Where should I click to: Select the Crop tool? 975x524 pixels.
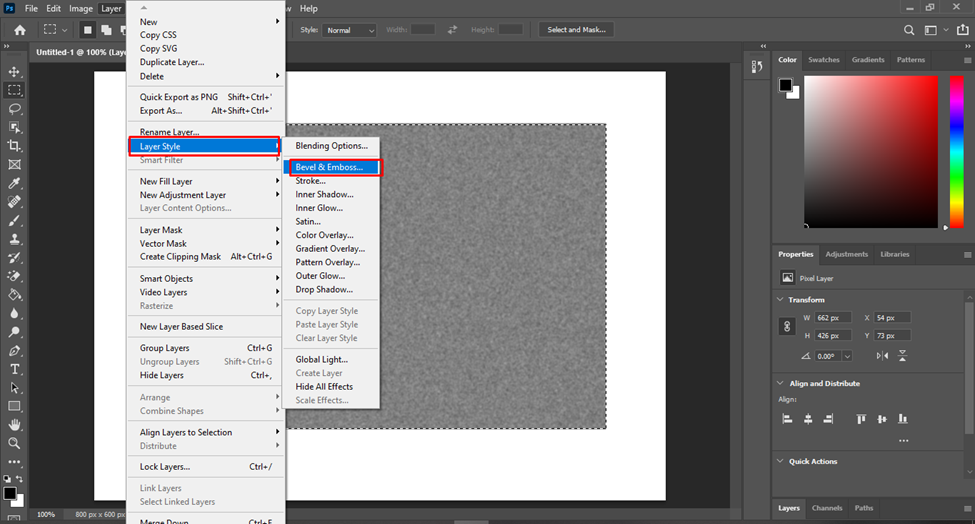click(x=14, y=146)
